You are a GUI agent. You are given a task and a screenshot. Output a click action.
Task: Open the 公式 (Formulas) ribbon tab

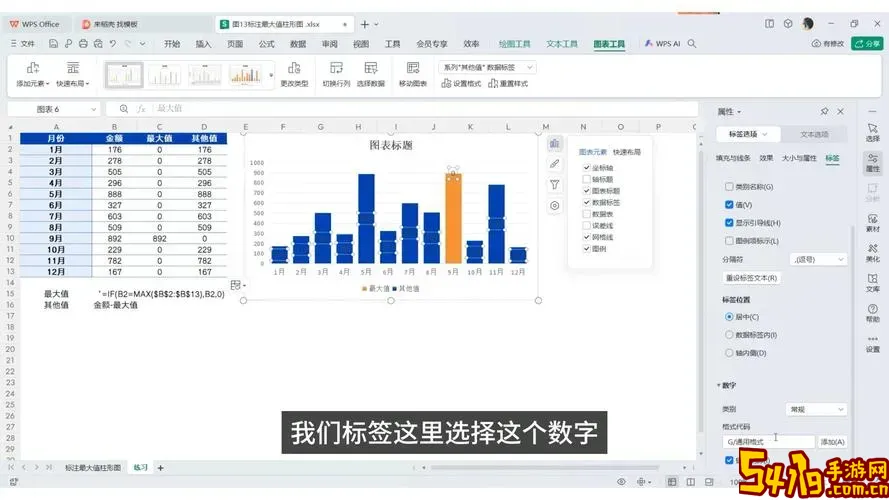coord(266,44)
